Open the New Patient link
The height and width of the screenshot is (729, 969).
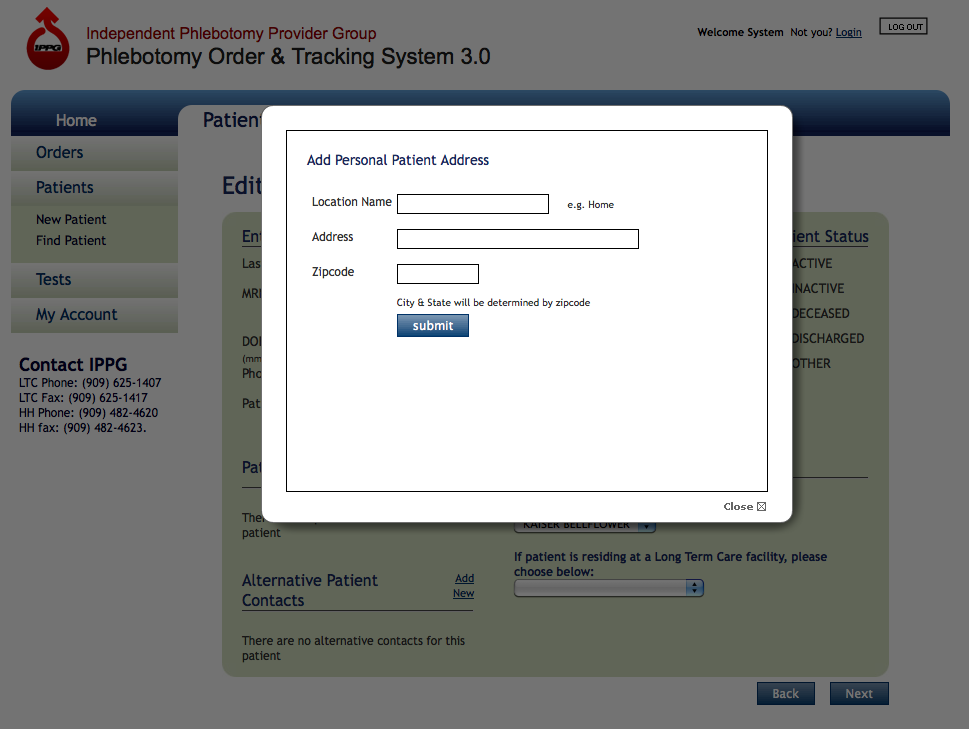[x=71, y=219]
